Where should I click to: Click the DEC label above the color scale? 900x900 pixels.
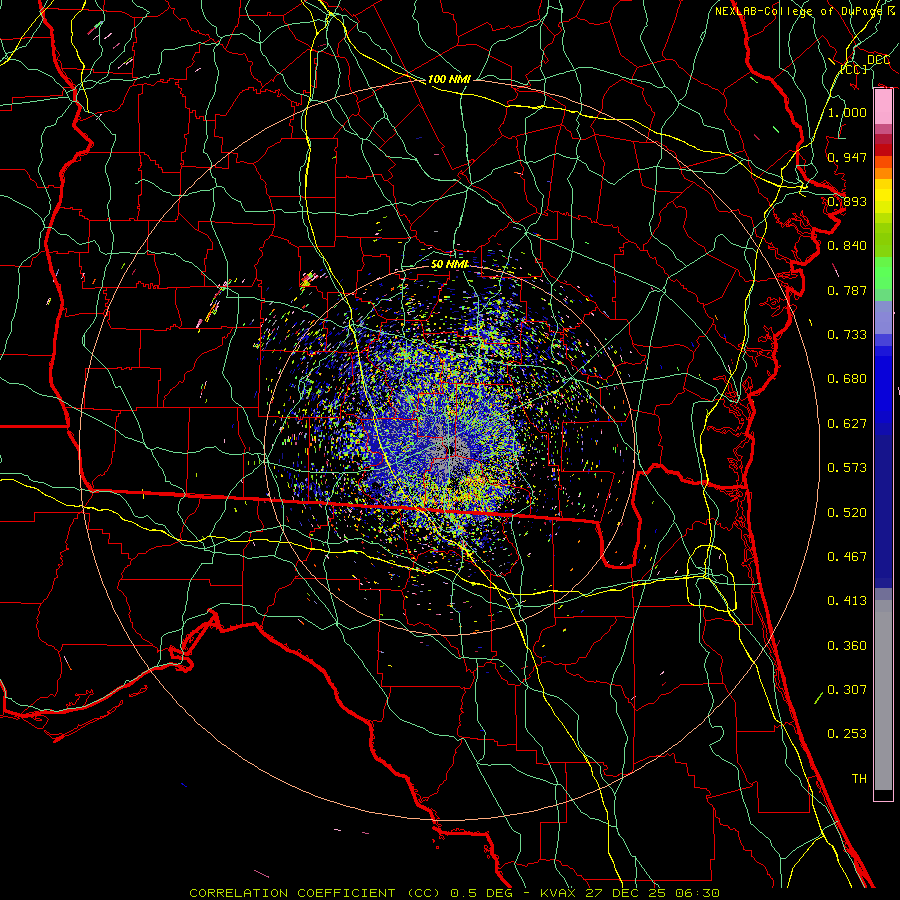(878, 60)
